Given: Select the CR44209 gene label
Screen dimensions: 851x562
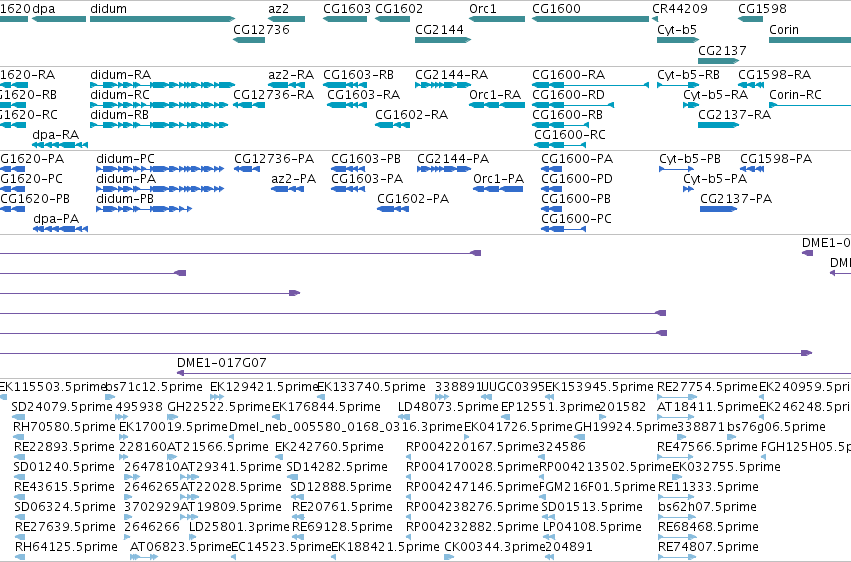Looking at the screenshot, I should [680, 9].
